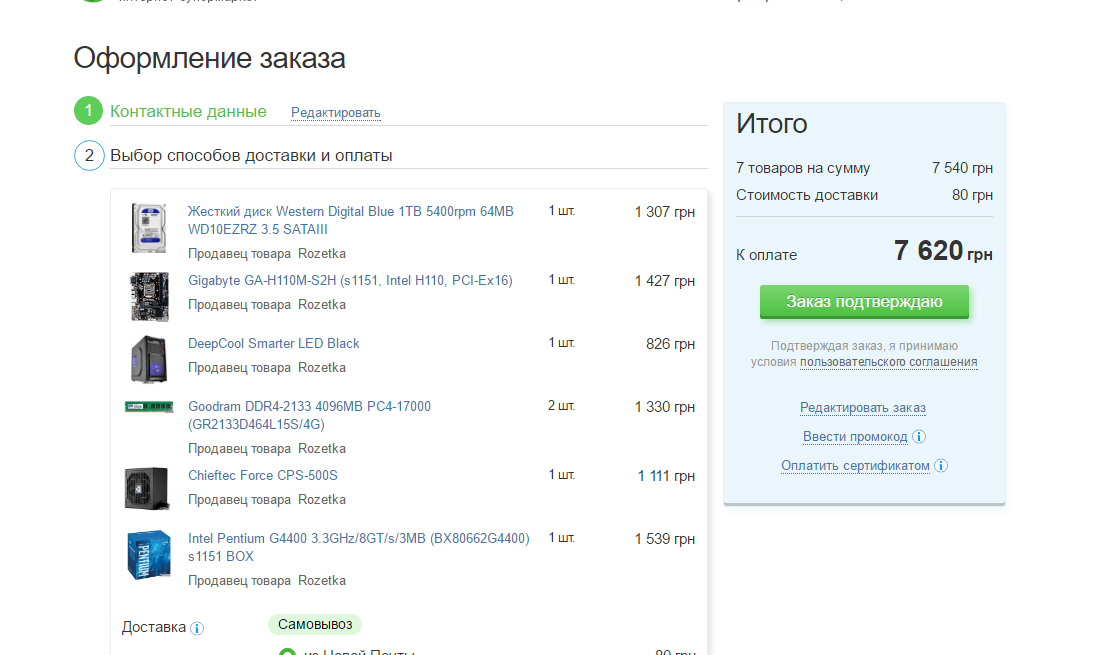Click the Итого heading

pos(772,124)
